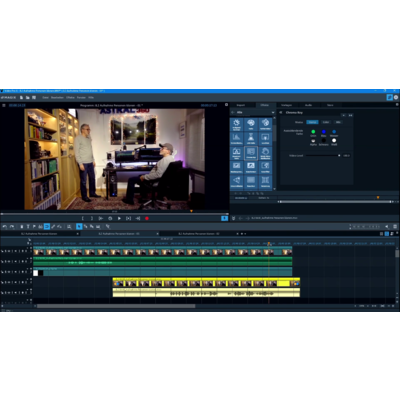This screenshot has height=400, width=400.
Task: Open the Datei menu
Action: [45, 97]
